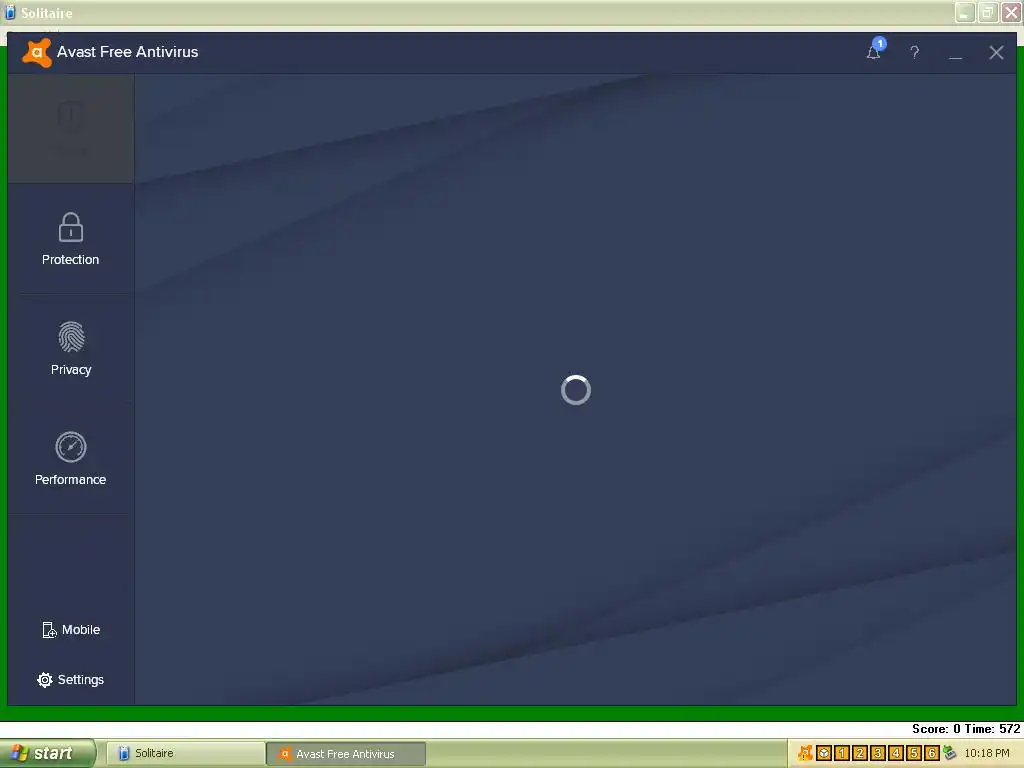Click tray icon numbered 6
The height and width of the screenshot is (768, 1024).
point(932,753)
